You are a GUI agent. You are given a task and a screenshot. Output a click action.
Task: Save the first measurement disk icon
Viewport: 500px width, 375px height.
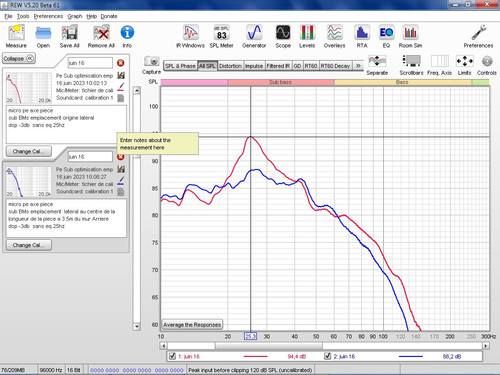click(121, 76)
